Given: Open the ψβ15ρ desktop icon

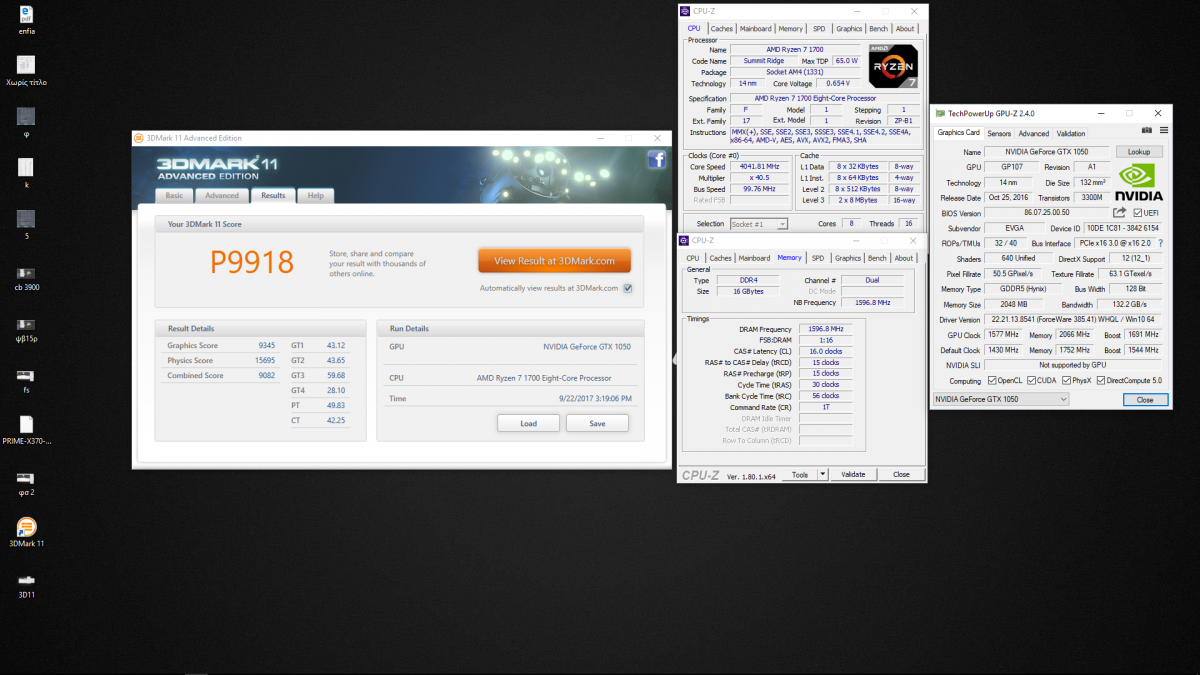Looking at the screenshot, I should (x=27, y=329).
